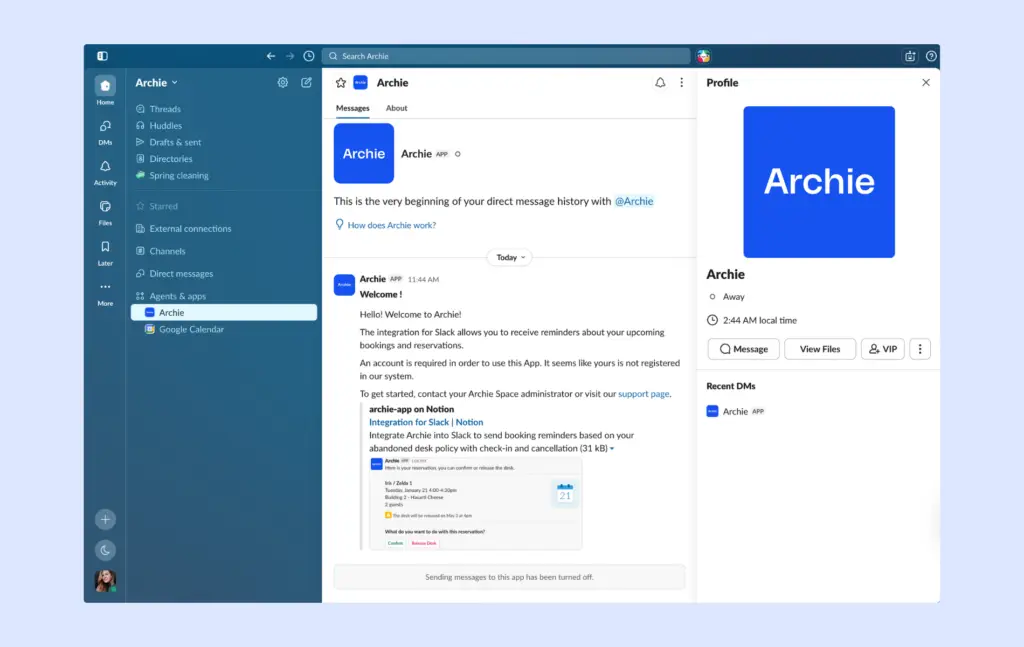The height and width of the screenshot is (647, 1024).
Task: Open Archie under Recent DMs
Action: pos(735,411)
